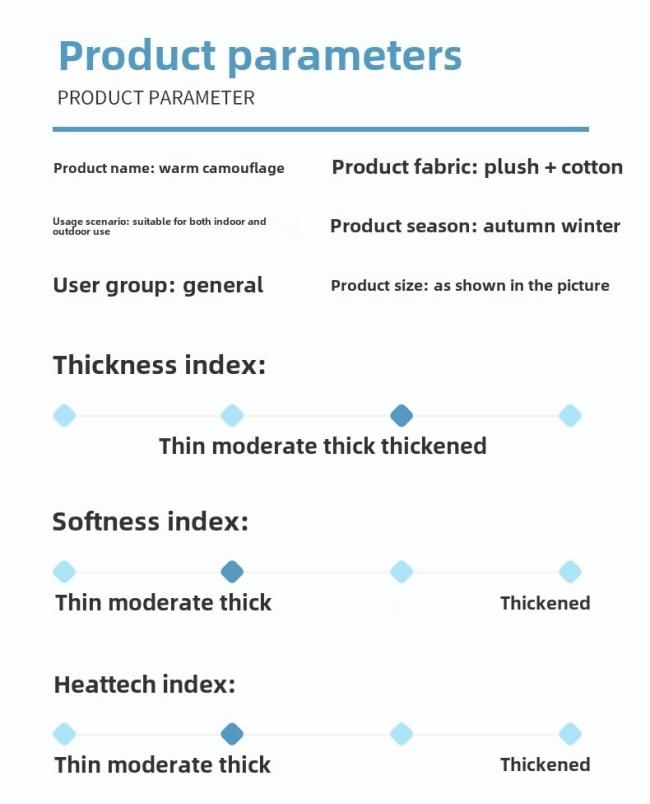This screenshot has height=804, width=650.
Task: Click the dark selected diamond on Heattech index
Action: coord(232,734)
